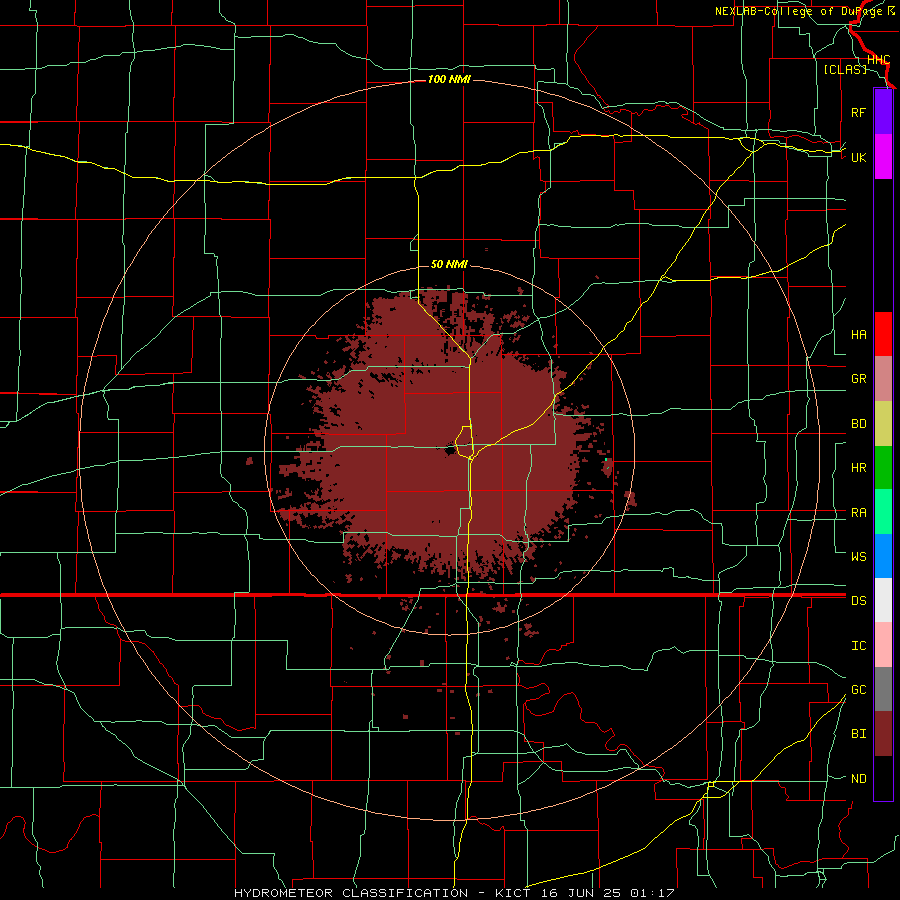This screenshot has height=900, width=900.
Task: Click the BI legend label
Action: (x=858, y=734)
